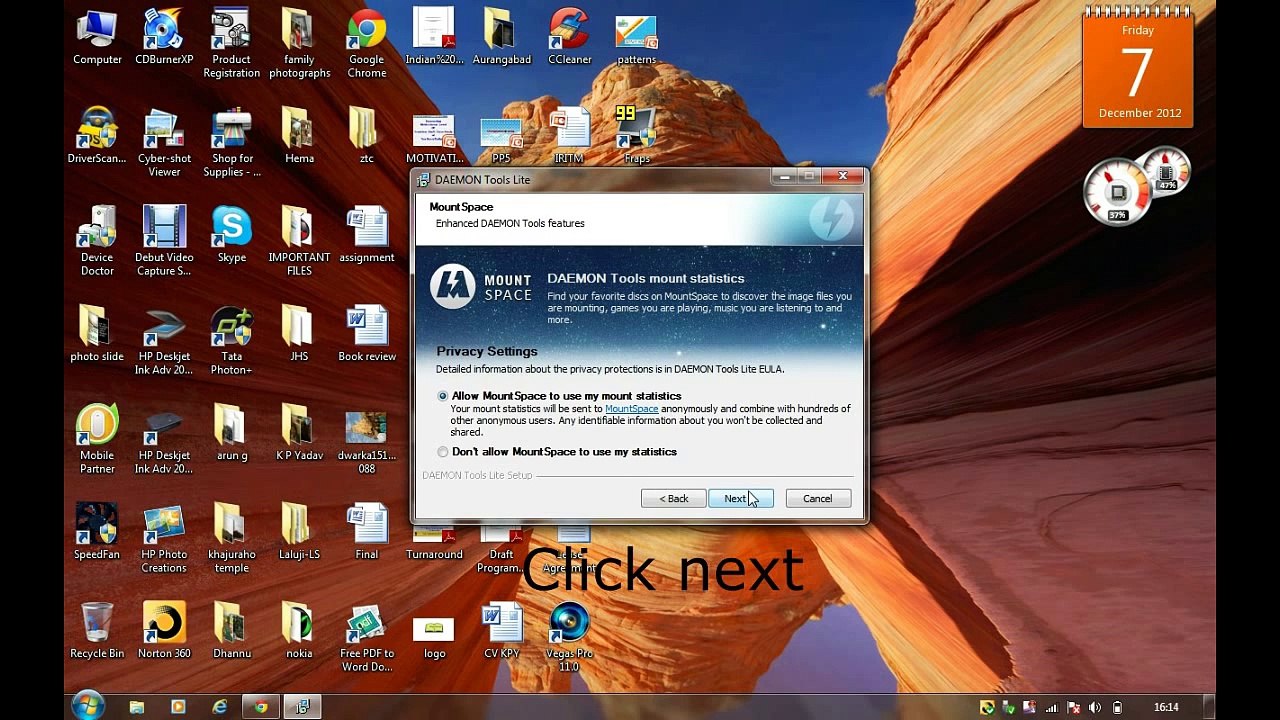Open the Dhannu folder
1280x720 pixels.
tap(231, 631)
